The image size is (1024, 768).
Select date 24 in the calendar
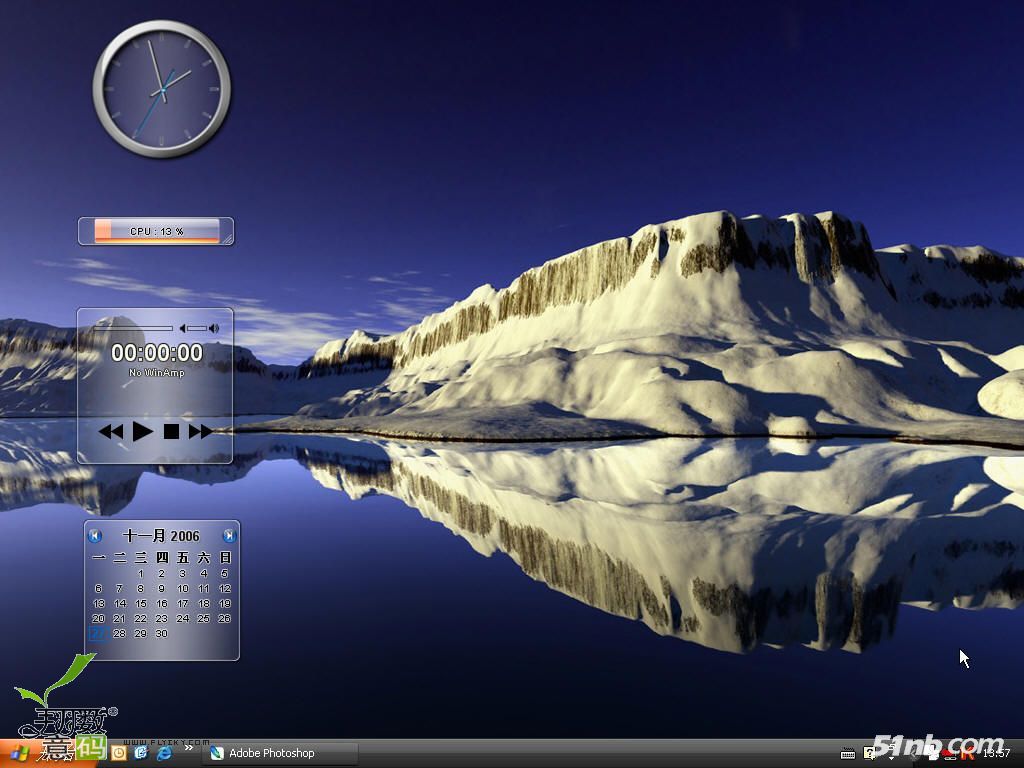tap(183, 618)
